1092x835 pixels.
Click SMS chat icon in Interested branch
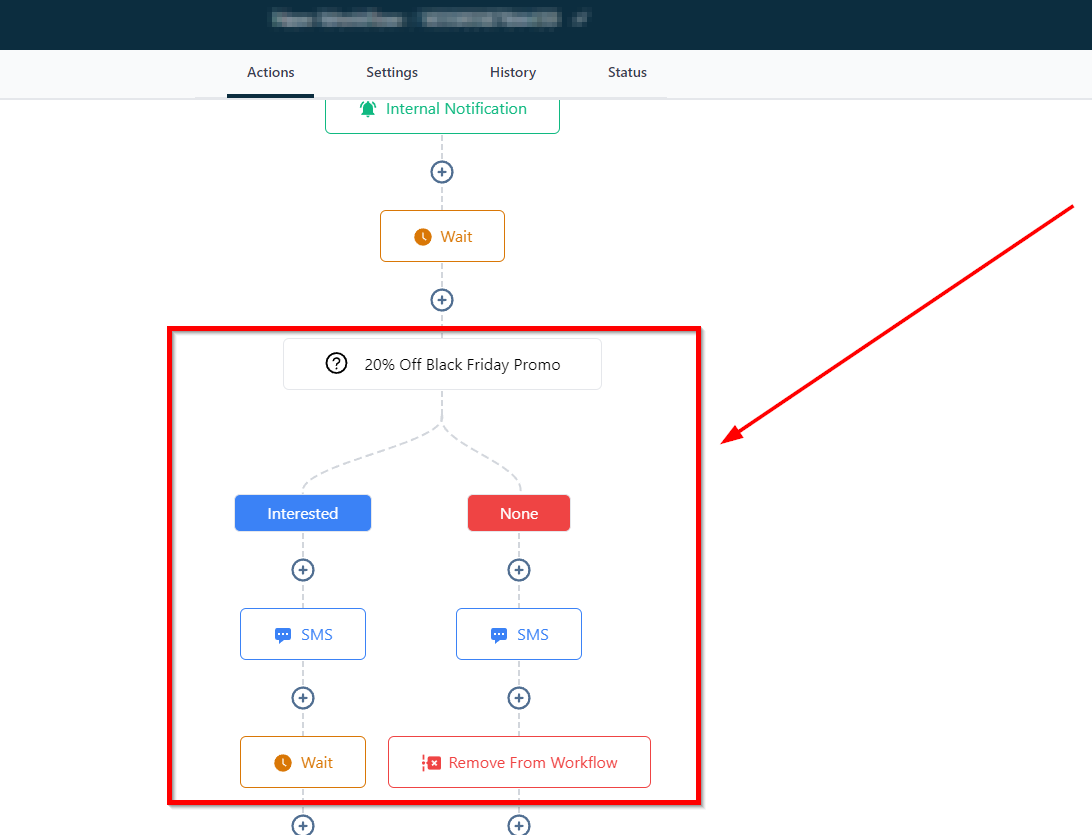[283, 635]
